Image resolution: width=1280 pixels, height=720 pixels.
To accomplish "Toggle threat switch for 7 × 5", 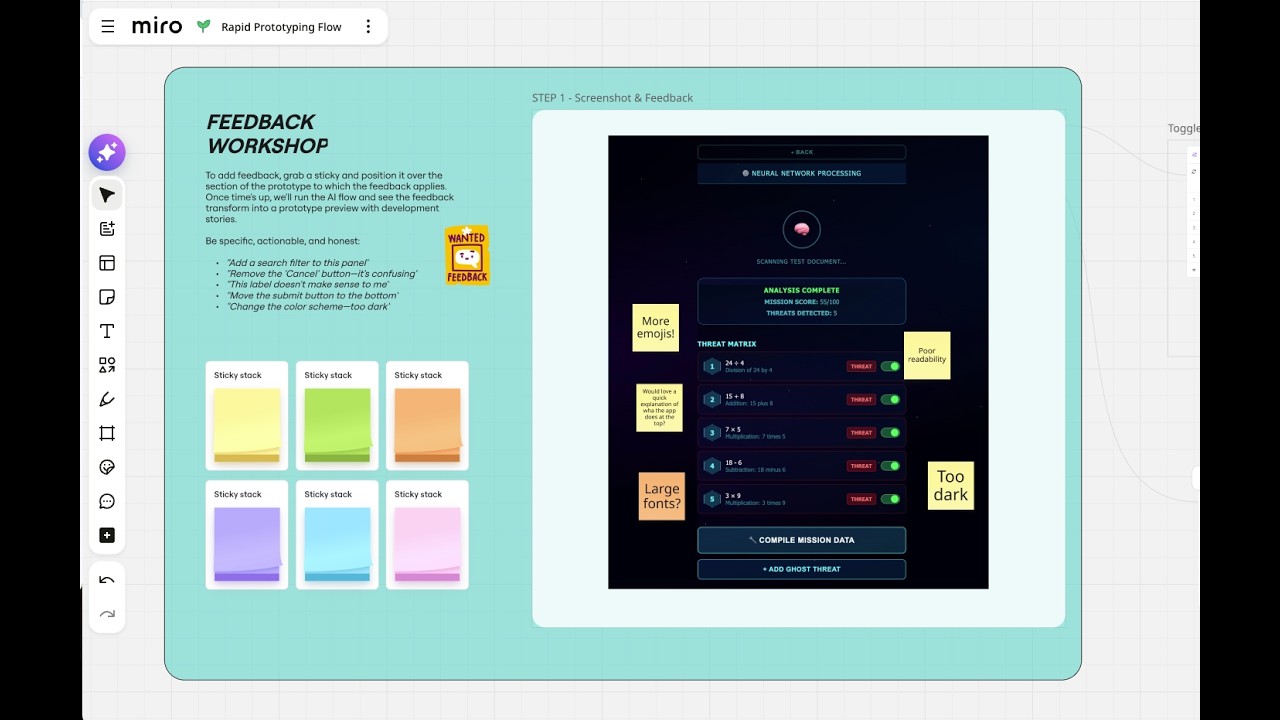I will point(889,433).
